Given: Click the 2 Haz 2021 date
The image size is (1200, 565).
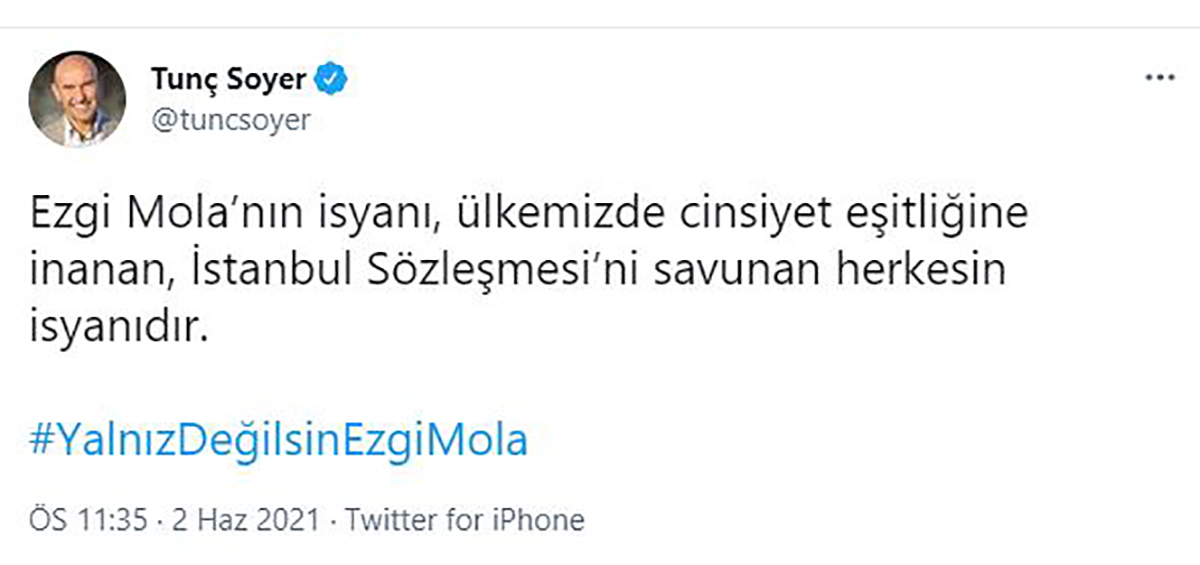Looking at the screenshot, I should click(x=245, y=520).
